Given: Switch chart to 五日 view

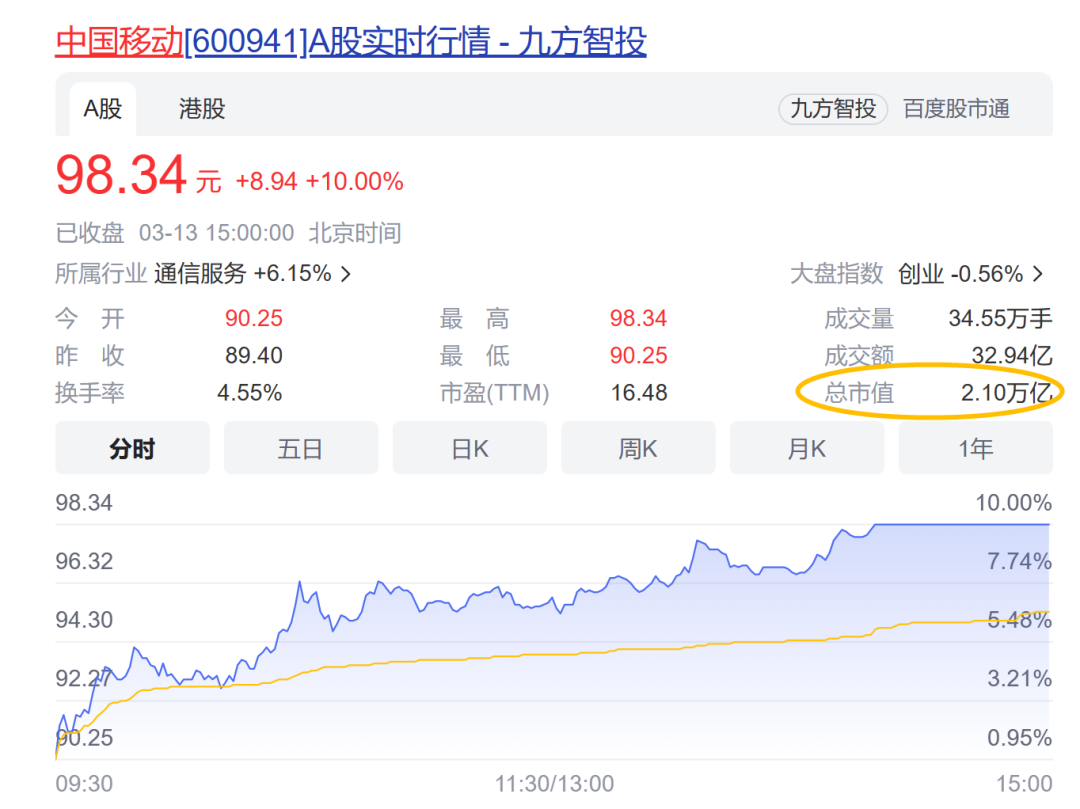Looking at the screenshot, I should pyautogui.click(x=301, y=448).
